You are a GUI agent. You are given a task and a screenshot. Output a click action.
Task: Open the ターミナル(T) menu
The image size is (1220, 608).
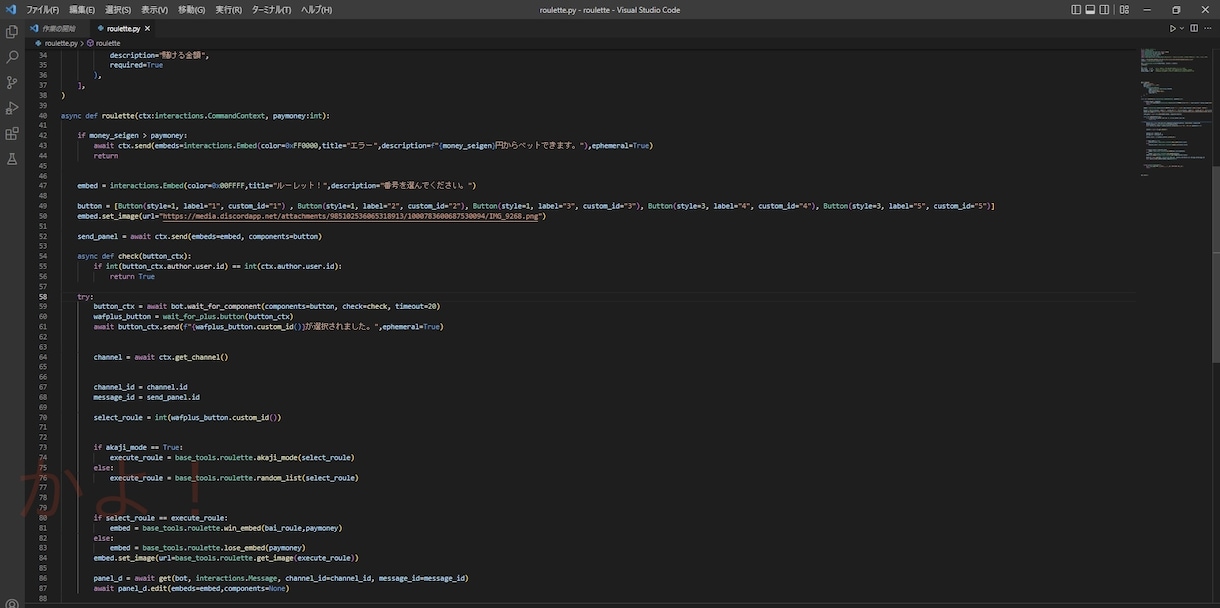click(x=271, y=9)
